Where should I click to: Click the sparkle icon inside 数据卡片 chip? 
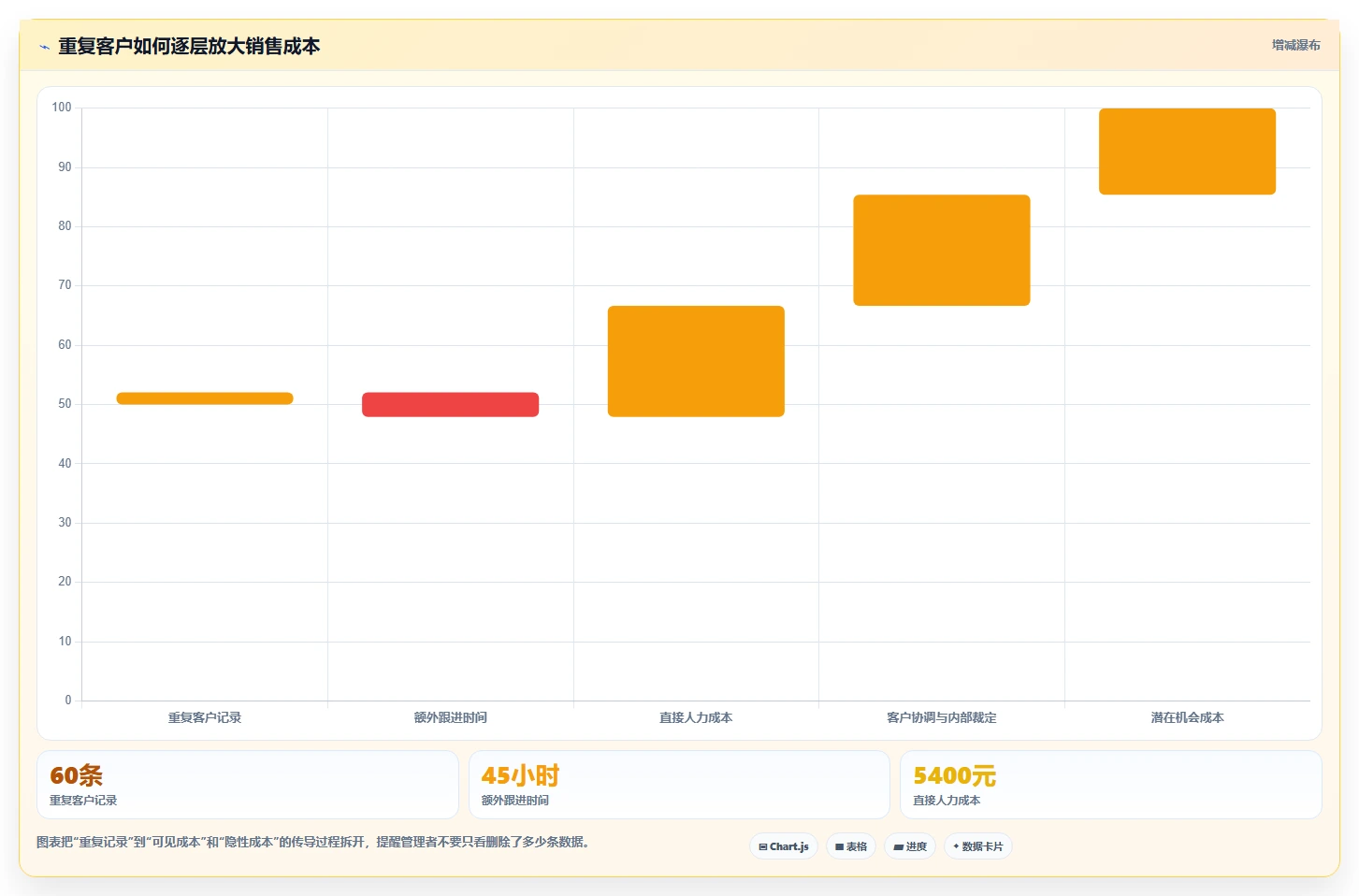tap(956, 846)
